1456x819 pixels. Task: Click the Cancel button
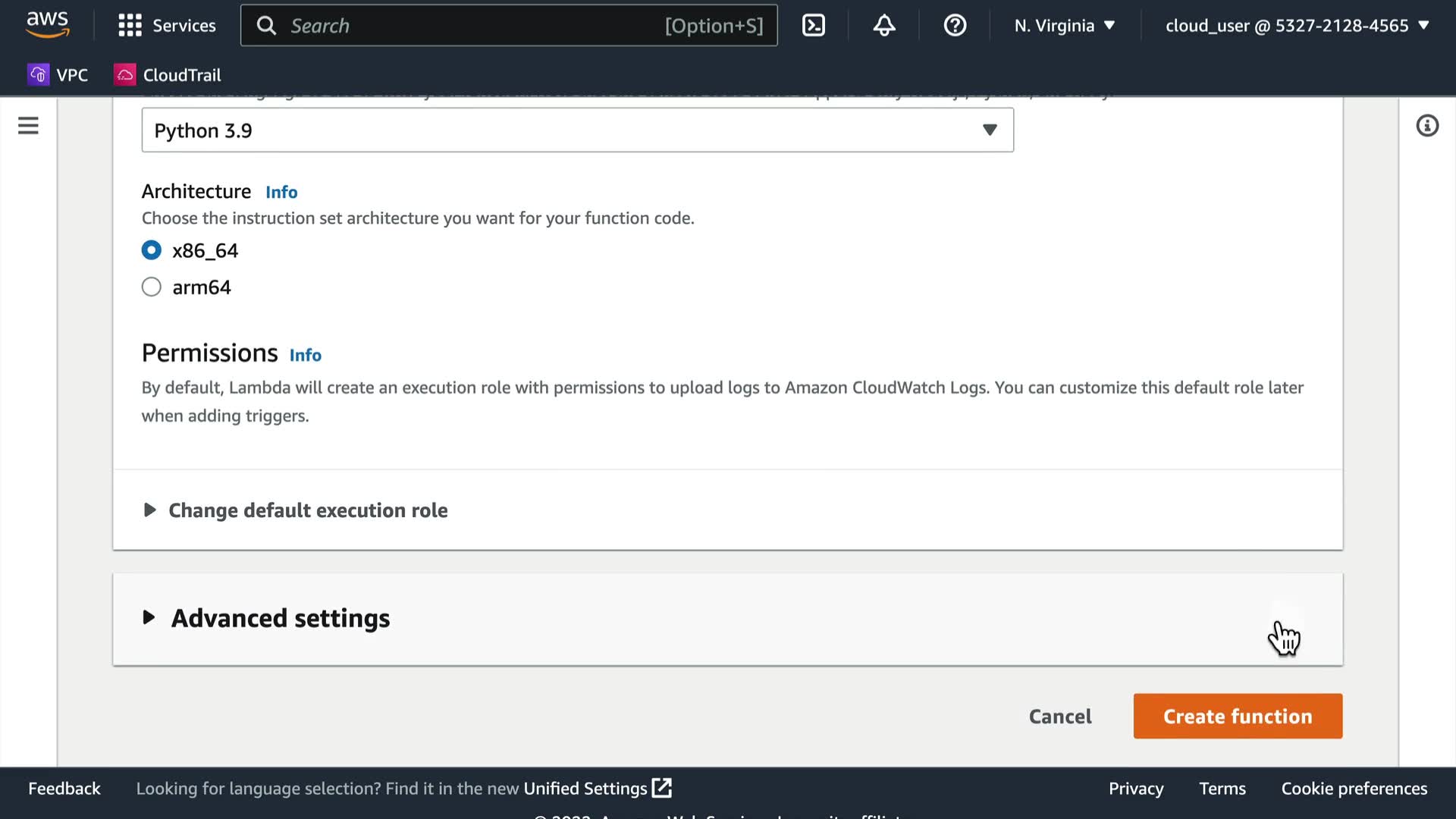point(1059,716)
